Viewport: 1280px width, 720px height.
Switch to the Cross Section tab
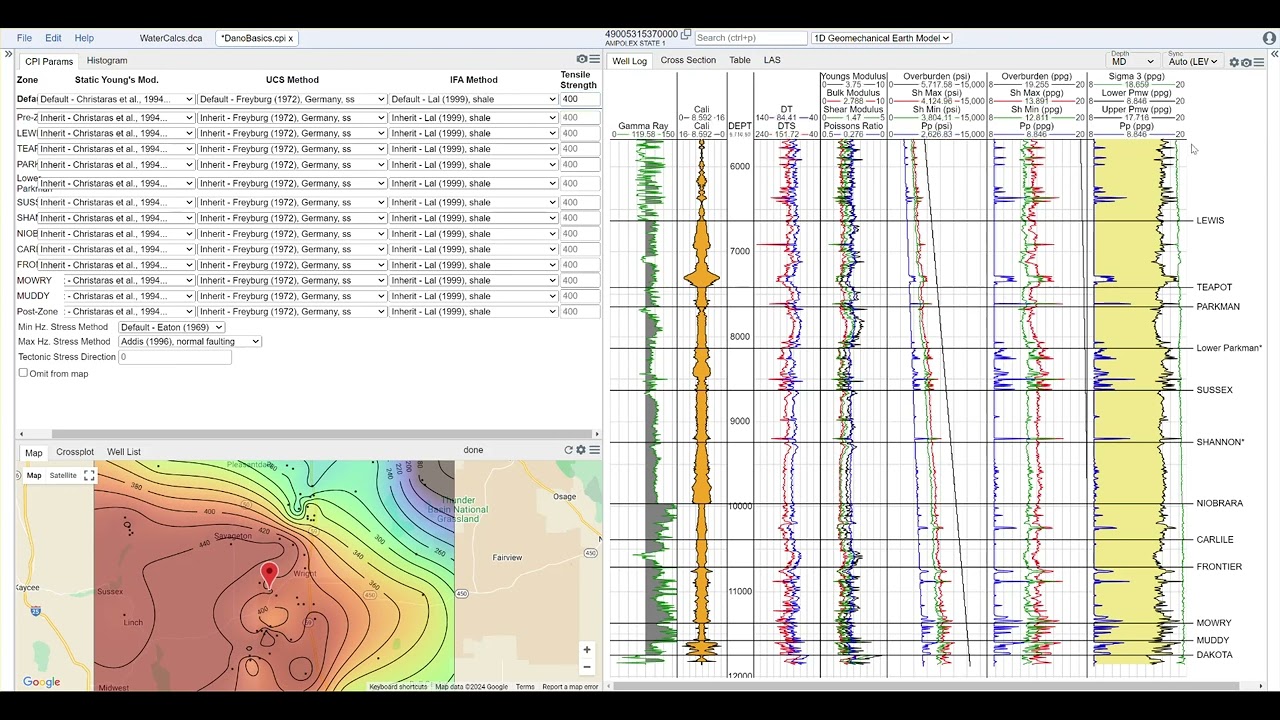pyautogui.click(x=688, y=60)
